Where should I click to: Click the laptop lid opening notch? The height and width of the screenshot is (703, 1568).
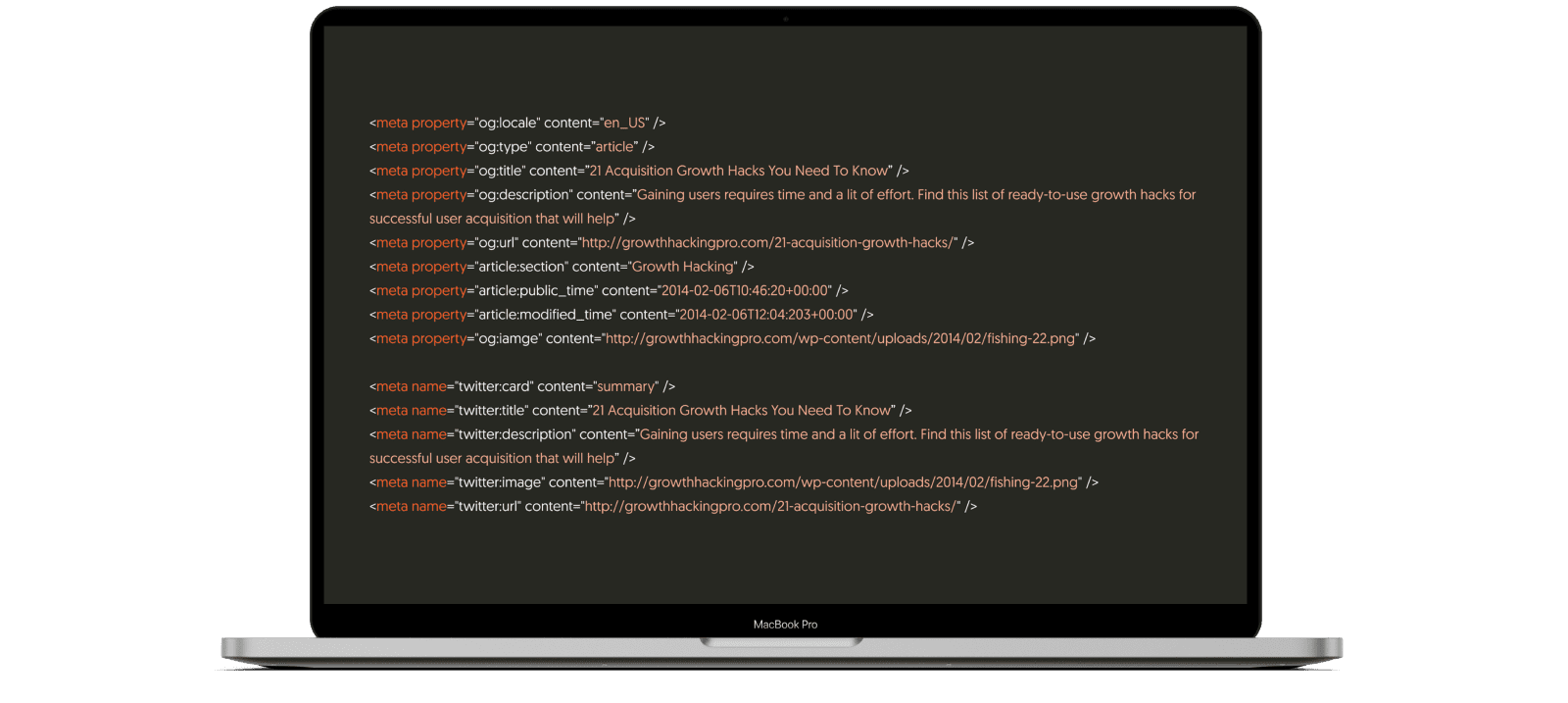tap(782, 642)
